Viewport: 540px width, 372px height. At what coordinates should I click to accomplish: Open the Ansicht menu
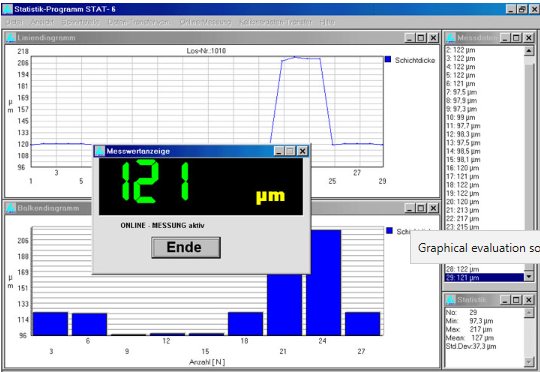pyautogui.click(x=42, y=22)
